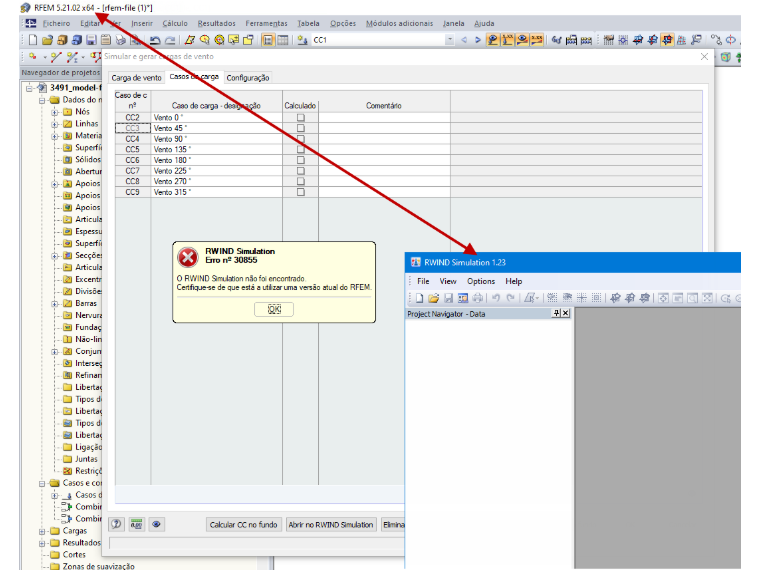Expand the Linhas tree item
This screenshot has width=760, height=570.
coord(55,124)
